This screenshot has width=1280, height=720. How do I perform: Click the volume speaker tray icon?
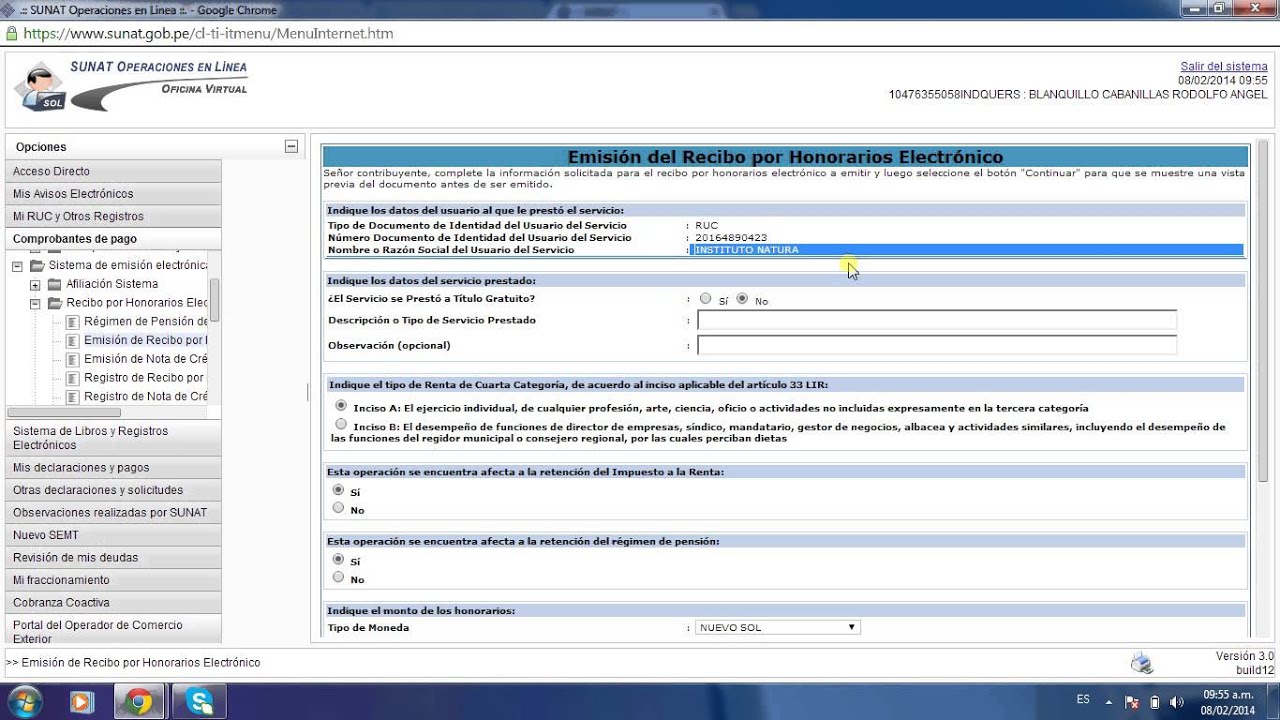pos(1176,702)
